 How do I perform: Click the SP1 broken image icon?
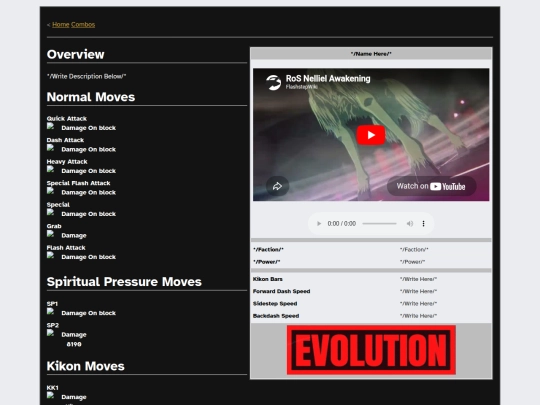coord(51,312)
